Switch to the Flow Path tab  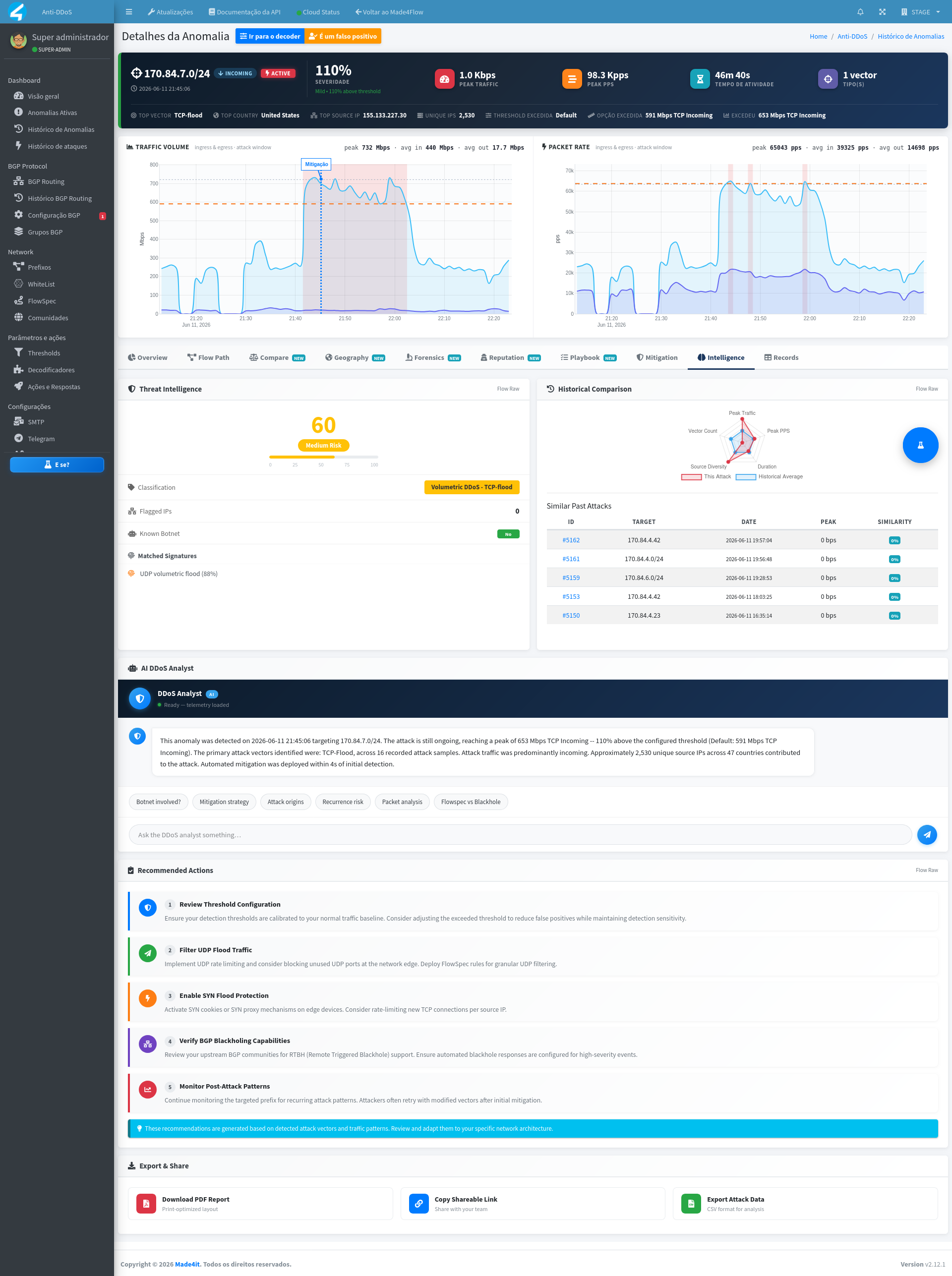208,357
